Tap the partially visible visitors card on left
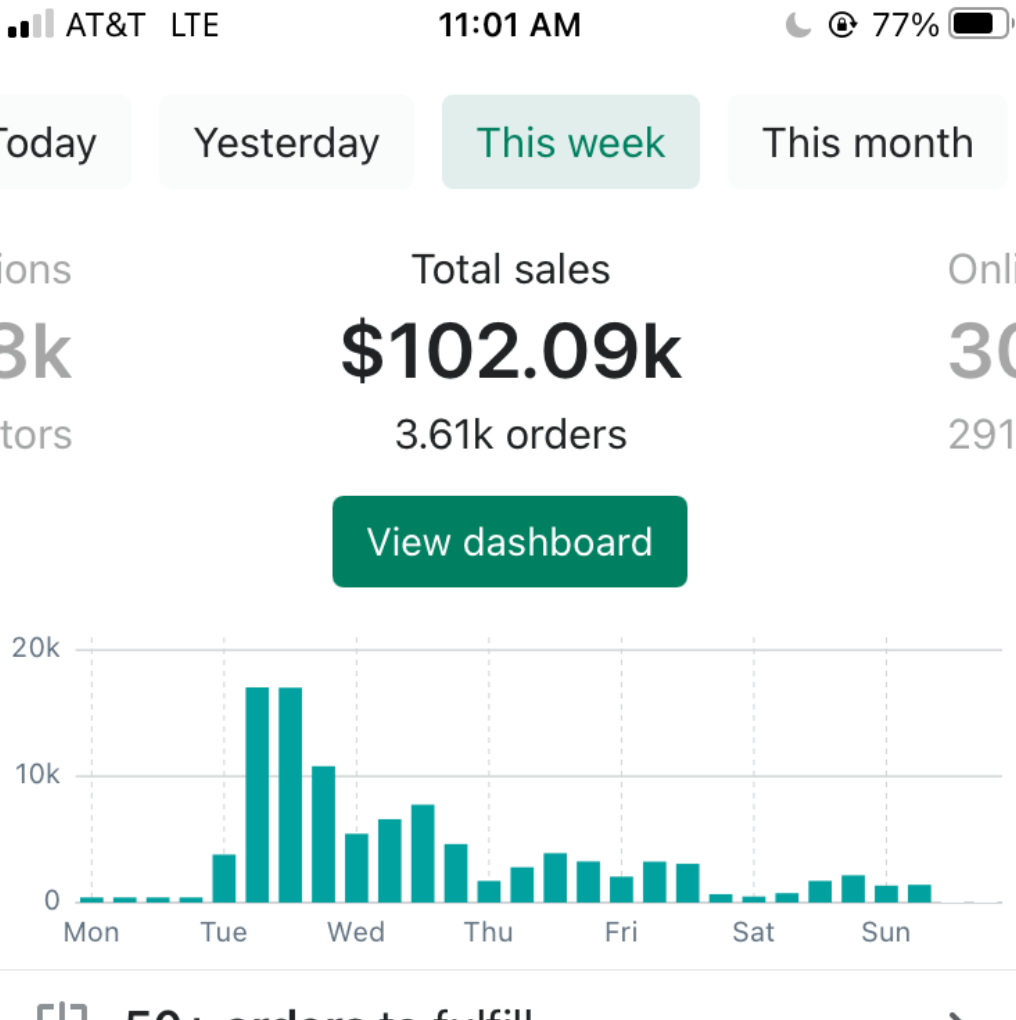The image size is (1016, 1020). tap(36, 352)
